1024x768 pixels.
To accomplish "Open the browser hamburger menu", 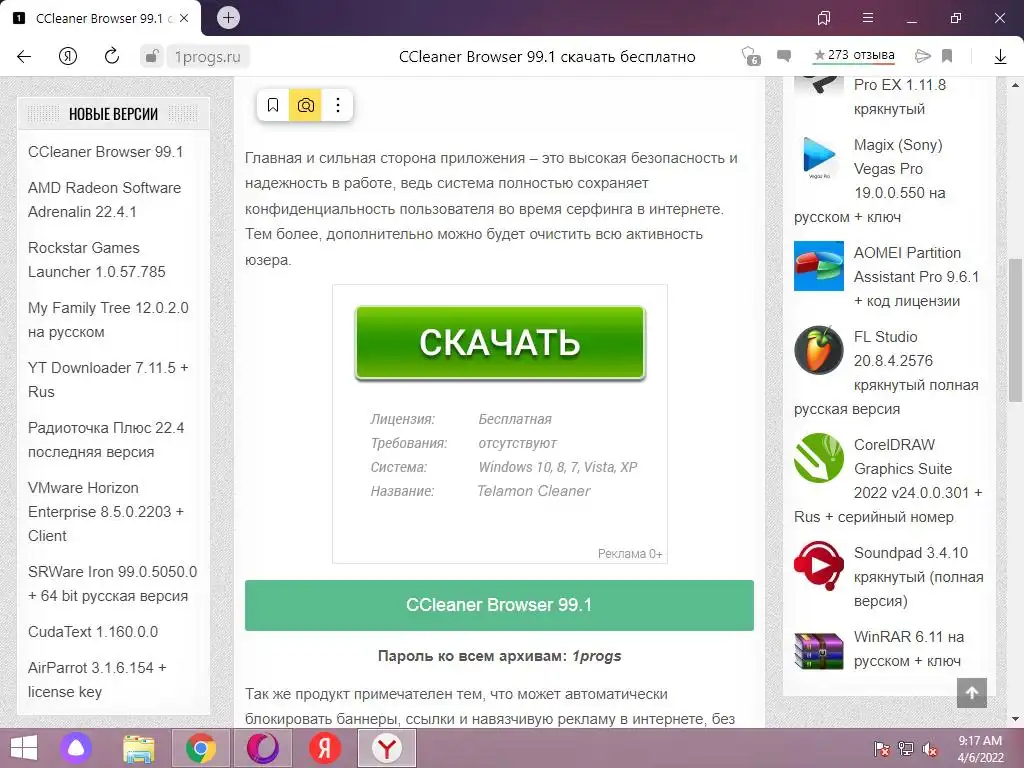I will pyautogui.click(x=868, y=18).
